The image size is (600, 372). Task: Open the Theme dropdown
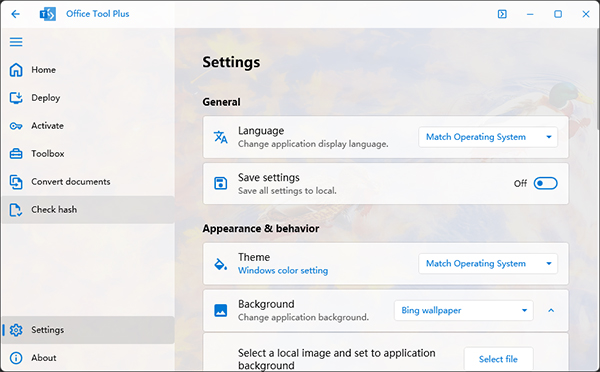click(488, 263)
